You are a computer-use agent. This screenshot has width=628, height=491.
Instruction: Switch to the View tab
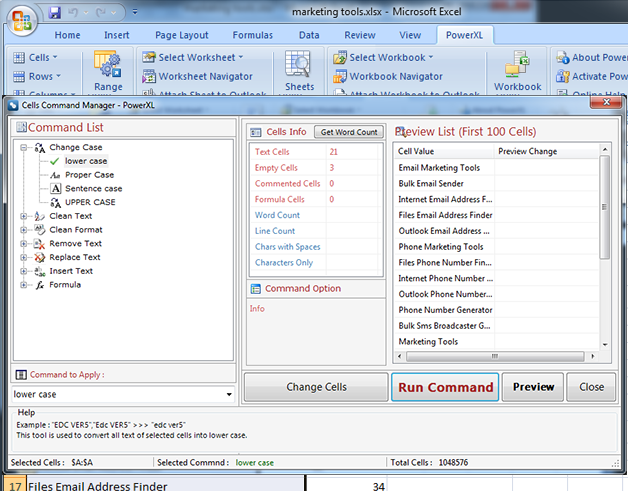click(x=410, y=35)
